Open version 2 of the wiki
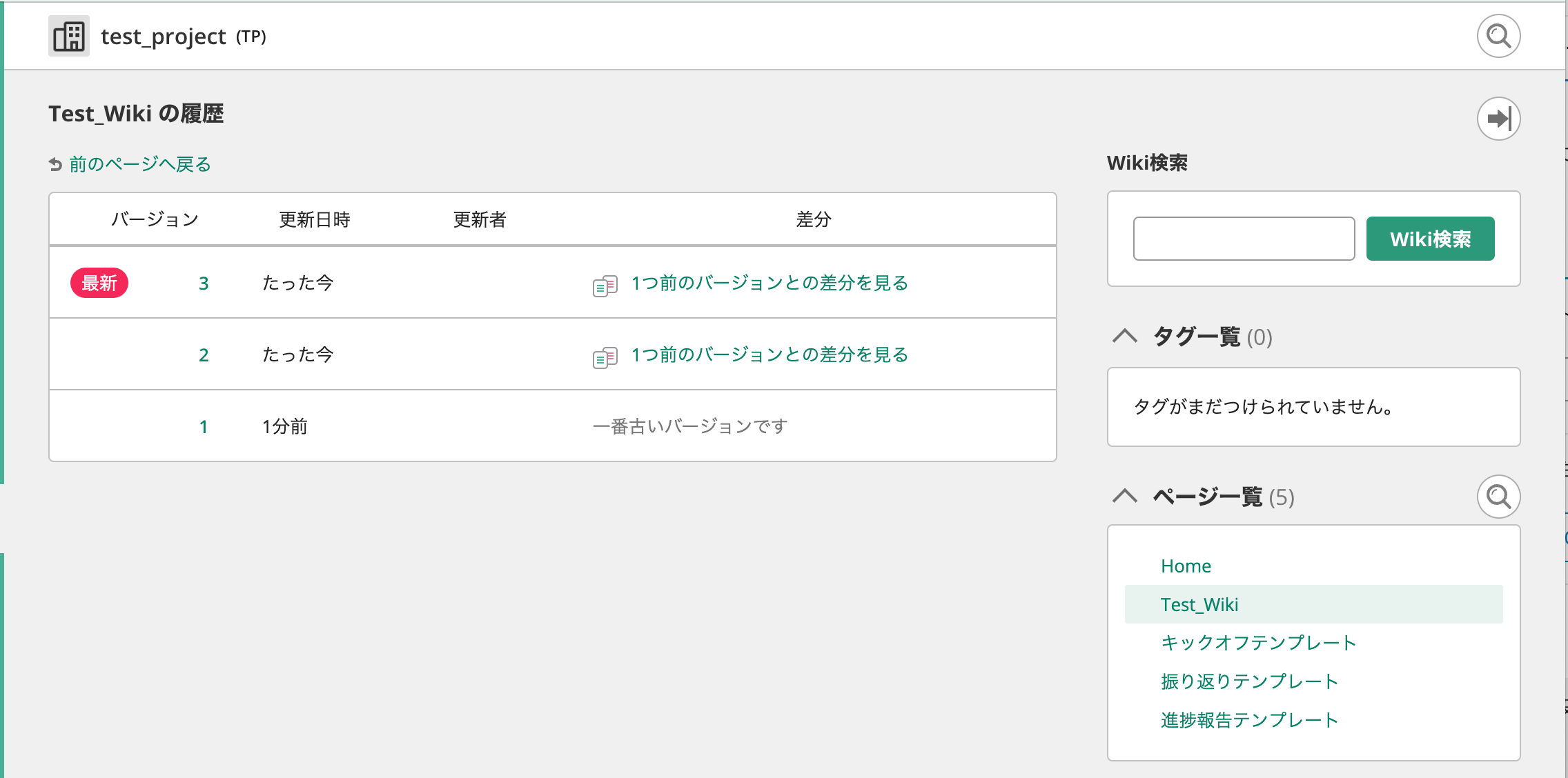This screenshot has width=1568, height=778. tap(204, 355)
